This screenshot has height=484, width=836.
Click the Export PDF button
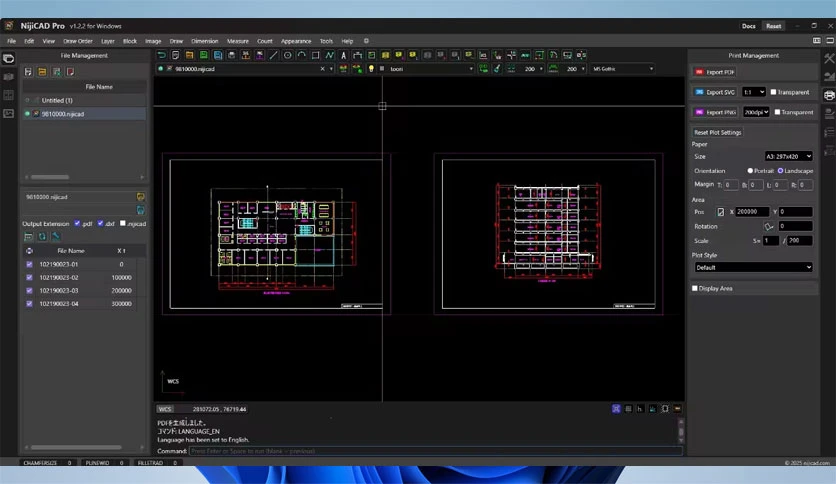715,72
